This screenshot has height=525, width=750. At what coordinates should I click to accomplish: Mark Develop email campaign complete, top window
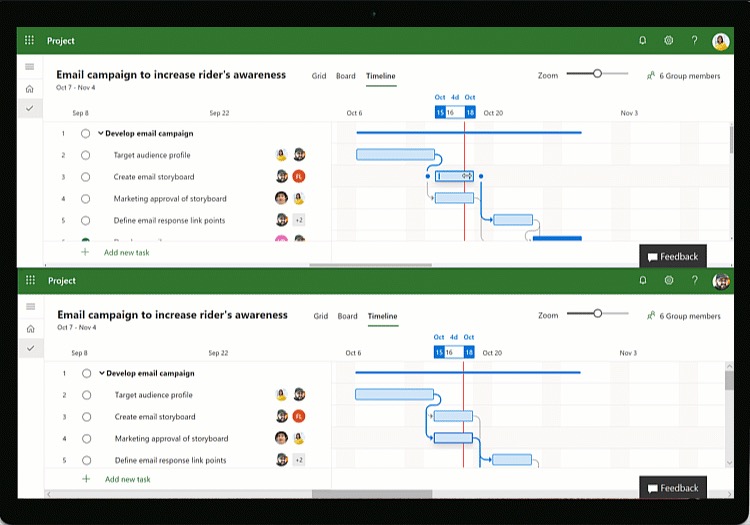tap(86, 133)
